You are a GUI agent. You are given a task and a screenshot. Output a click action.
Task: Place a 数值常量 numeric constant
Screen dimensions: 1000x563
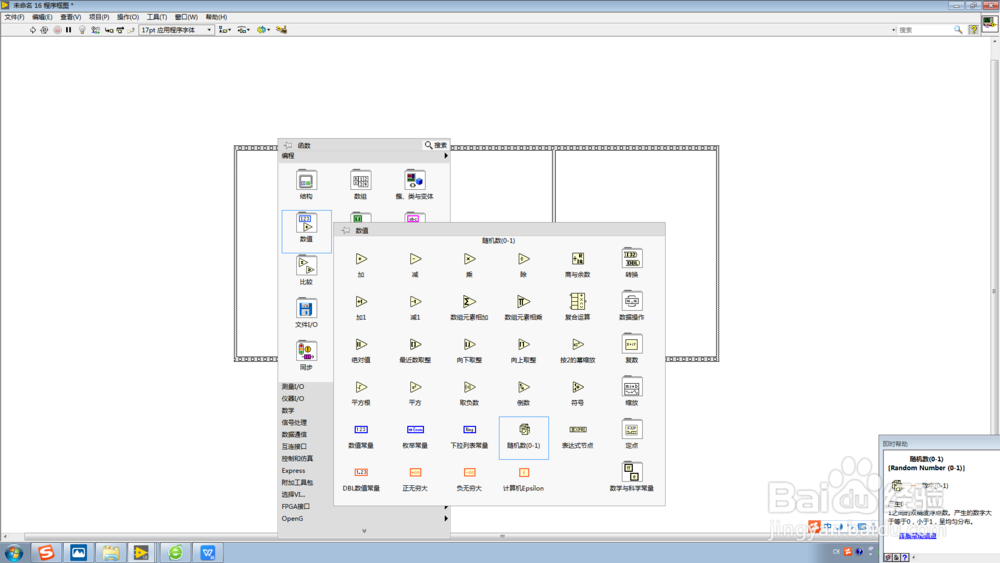pos(361,430)
